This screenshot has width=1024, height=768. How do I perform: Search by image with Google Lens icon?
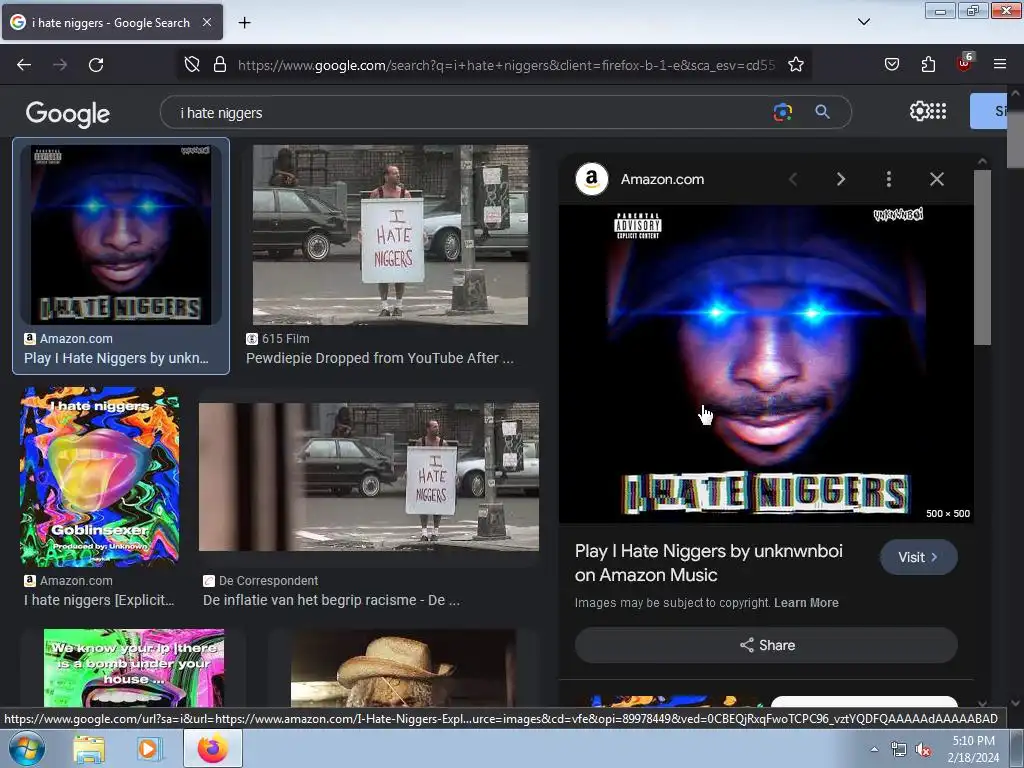[782, 112]
